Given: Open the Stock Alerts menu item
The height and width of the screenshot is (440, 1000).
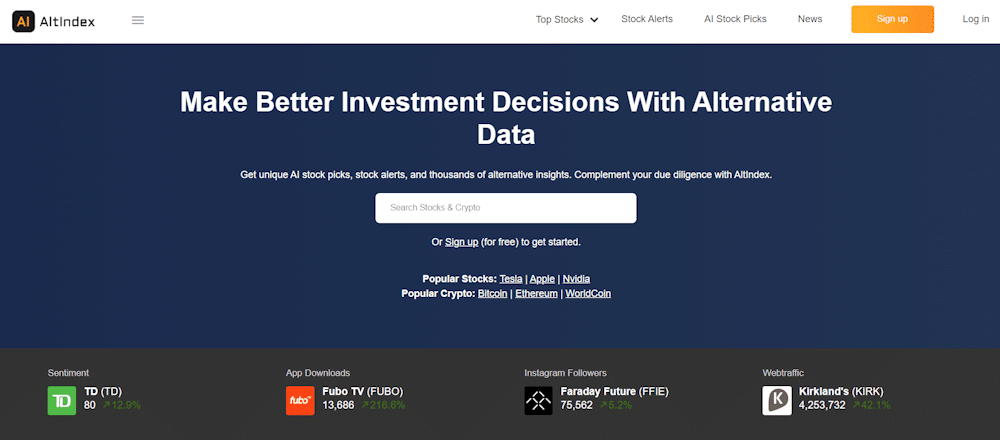Looking at the screenshot, I should tap(647, 19).
